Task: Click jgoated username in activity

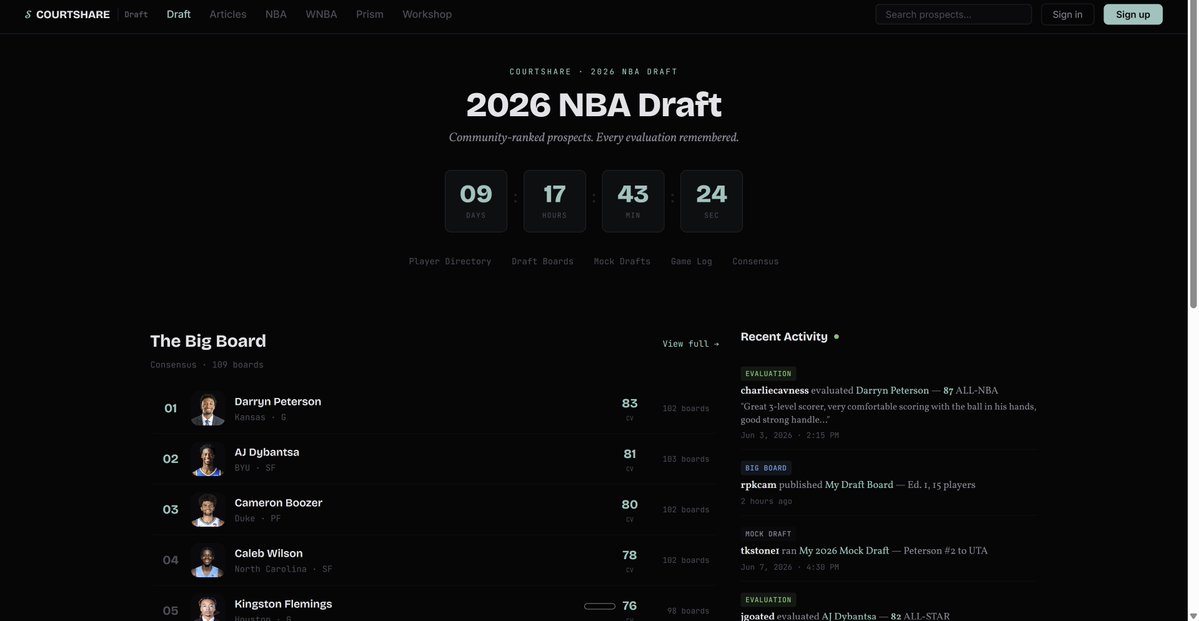Action: point(757,616)
